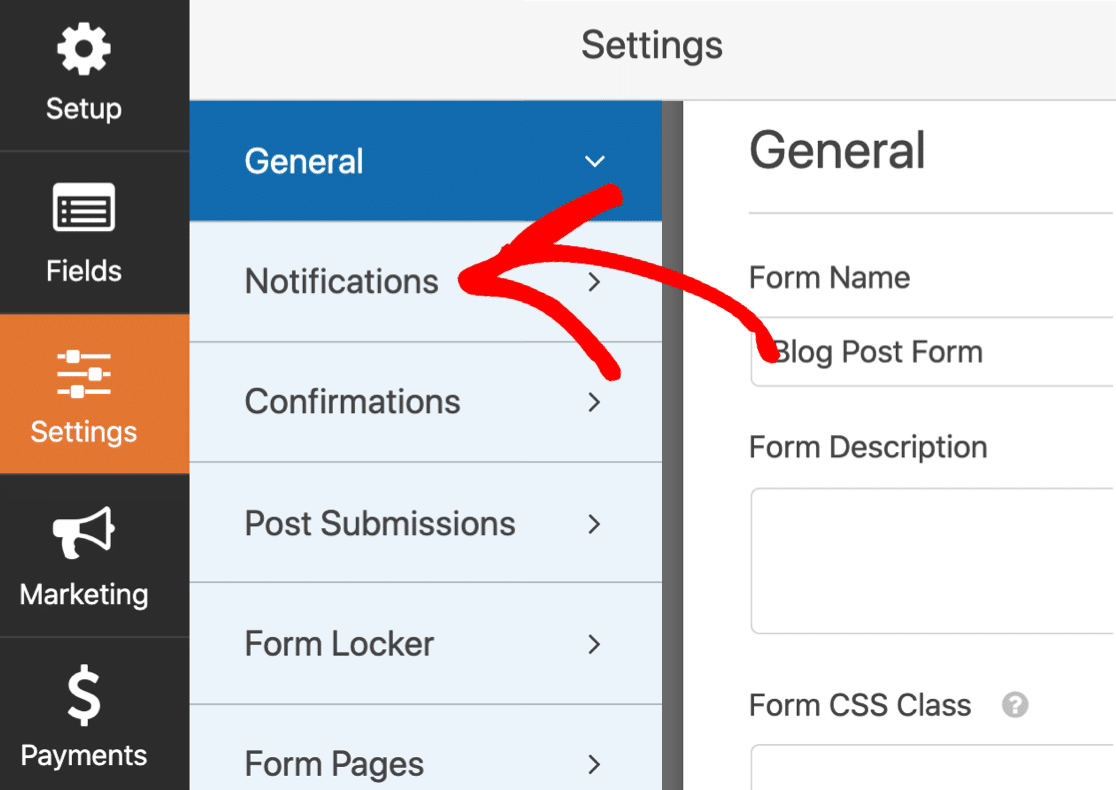This screenshot has width=1116, height=790.
Task: Expand the Confirmations chevron arrow
Action: pos(595,402)
